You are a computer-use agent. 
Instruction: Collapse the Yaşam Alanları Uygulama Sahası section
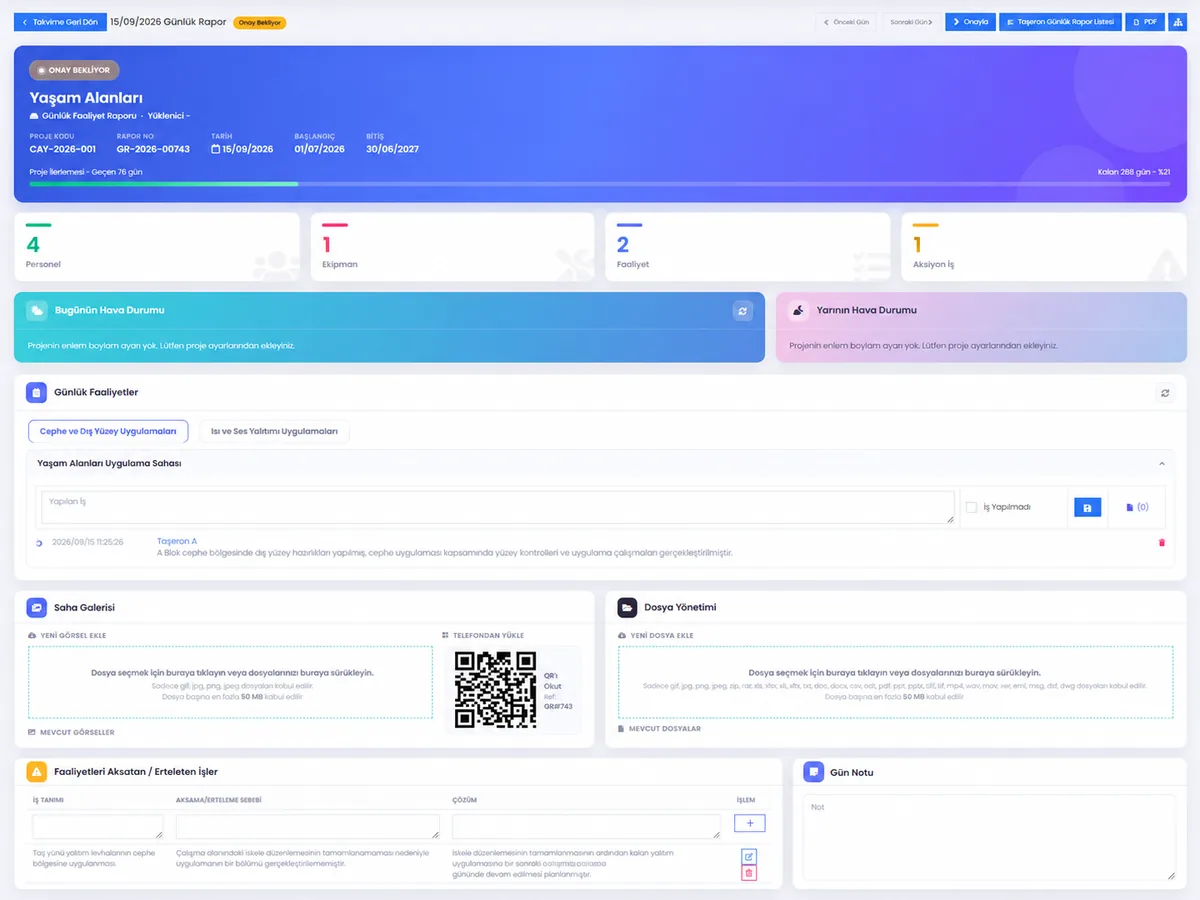point(1161,464)
